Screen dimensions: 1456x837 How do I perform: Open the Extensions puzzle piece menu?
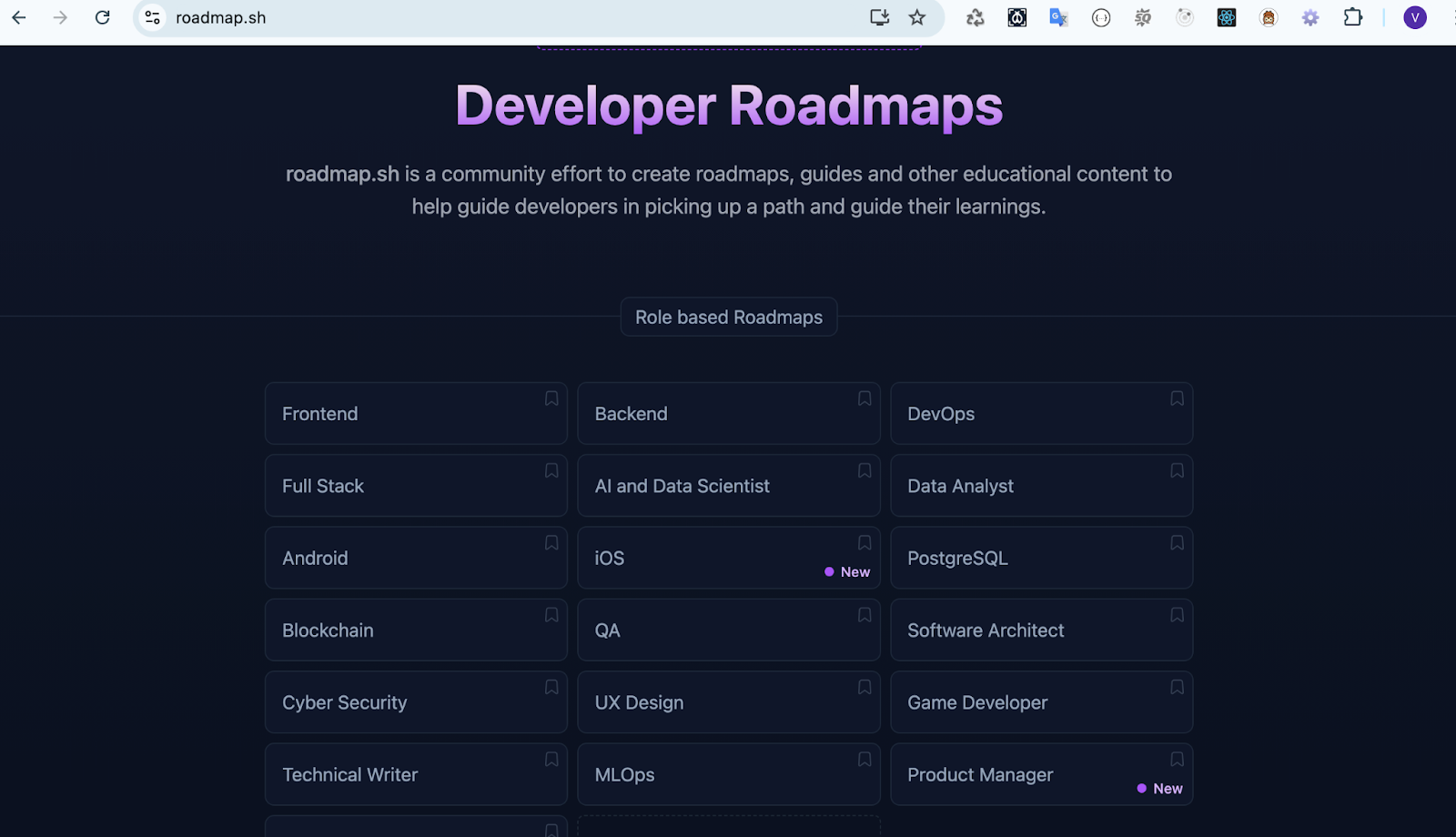[x=1353, y=17]
